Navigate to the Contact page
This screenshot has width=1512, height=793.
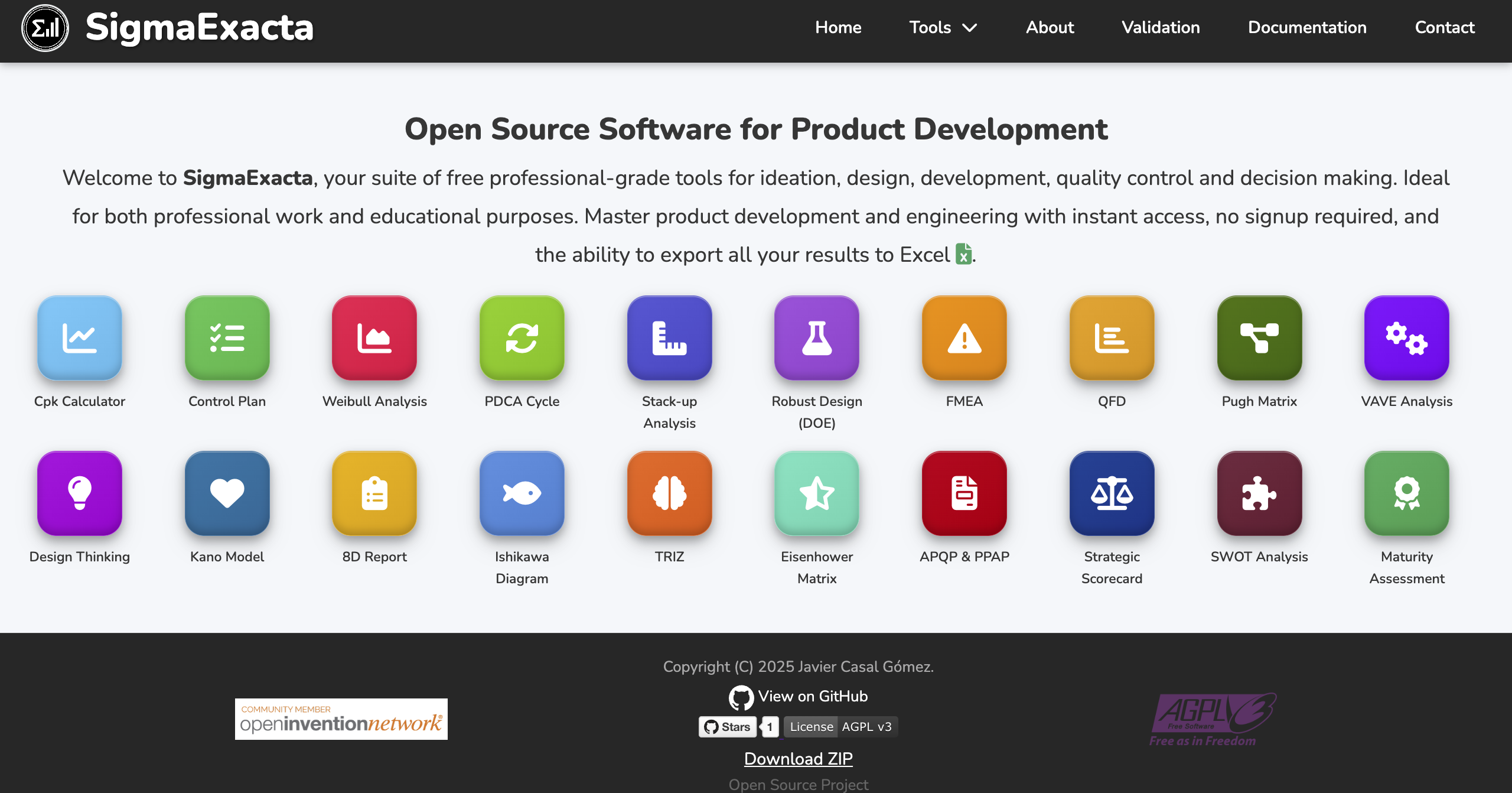point(1445,28)
